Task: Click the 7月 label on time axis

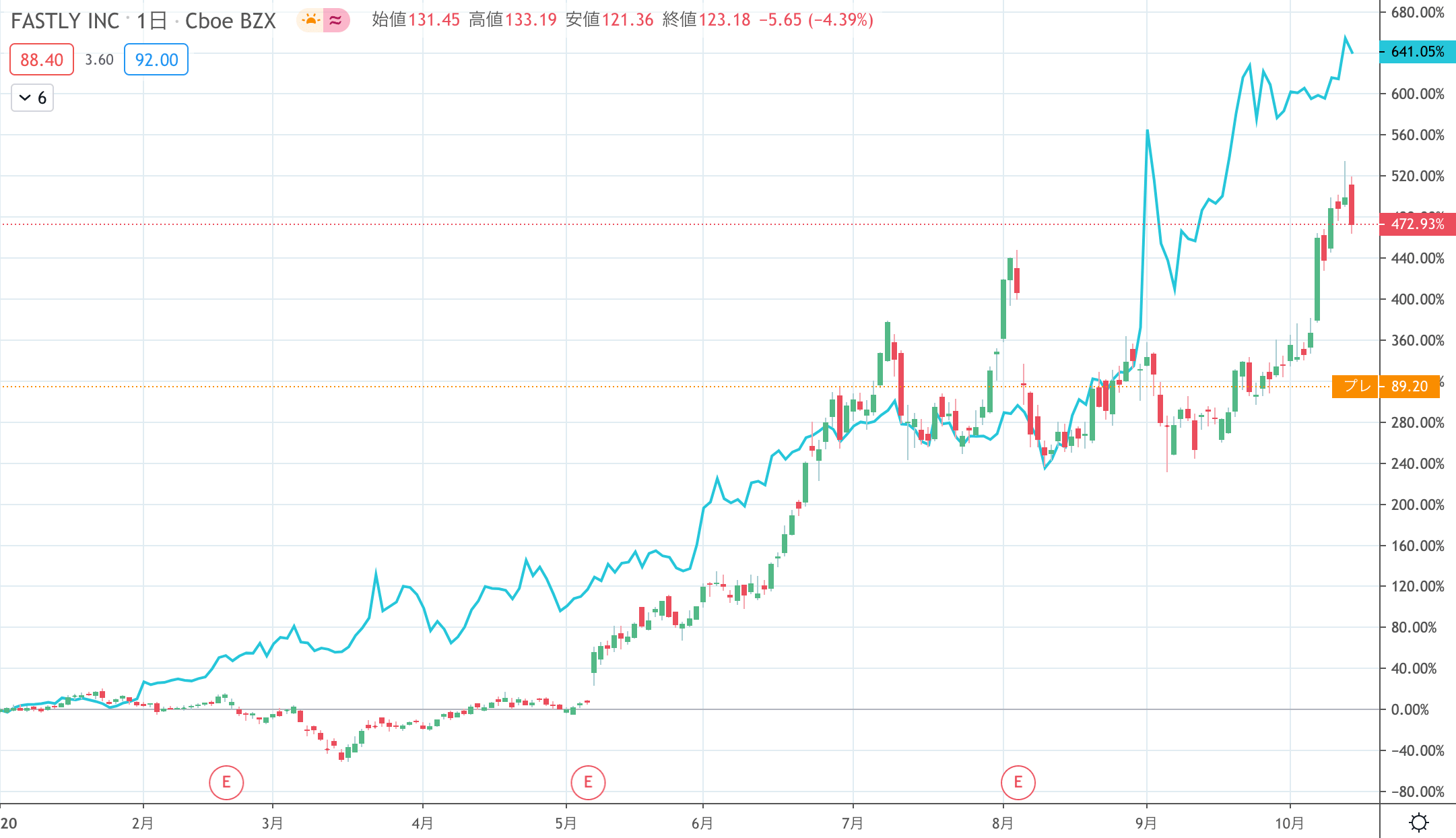Action: coord(853,823)
